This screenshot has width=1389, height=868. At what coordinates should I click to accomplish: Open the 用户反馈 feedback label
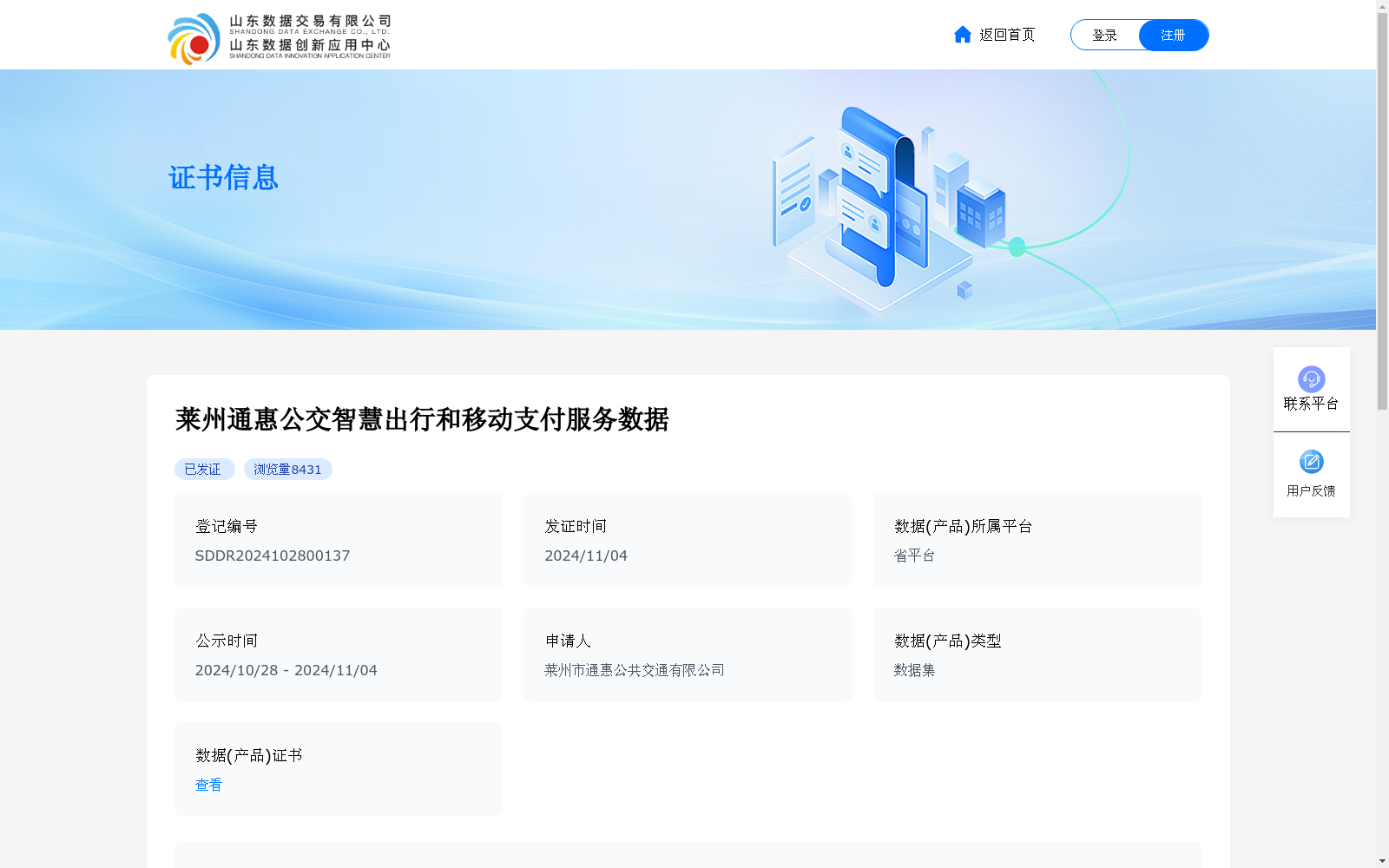pyautogui.click(x=1311, y=490)
